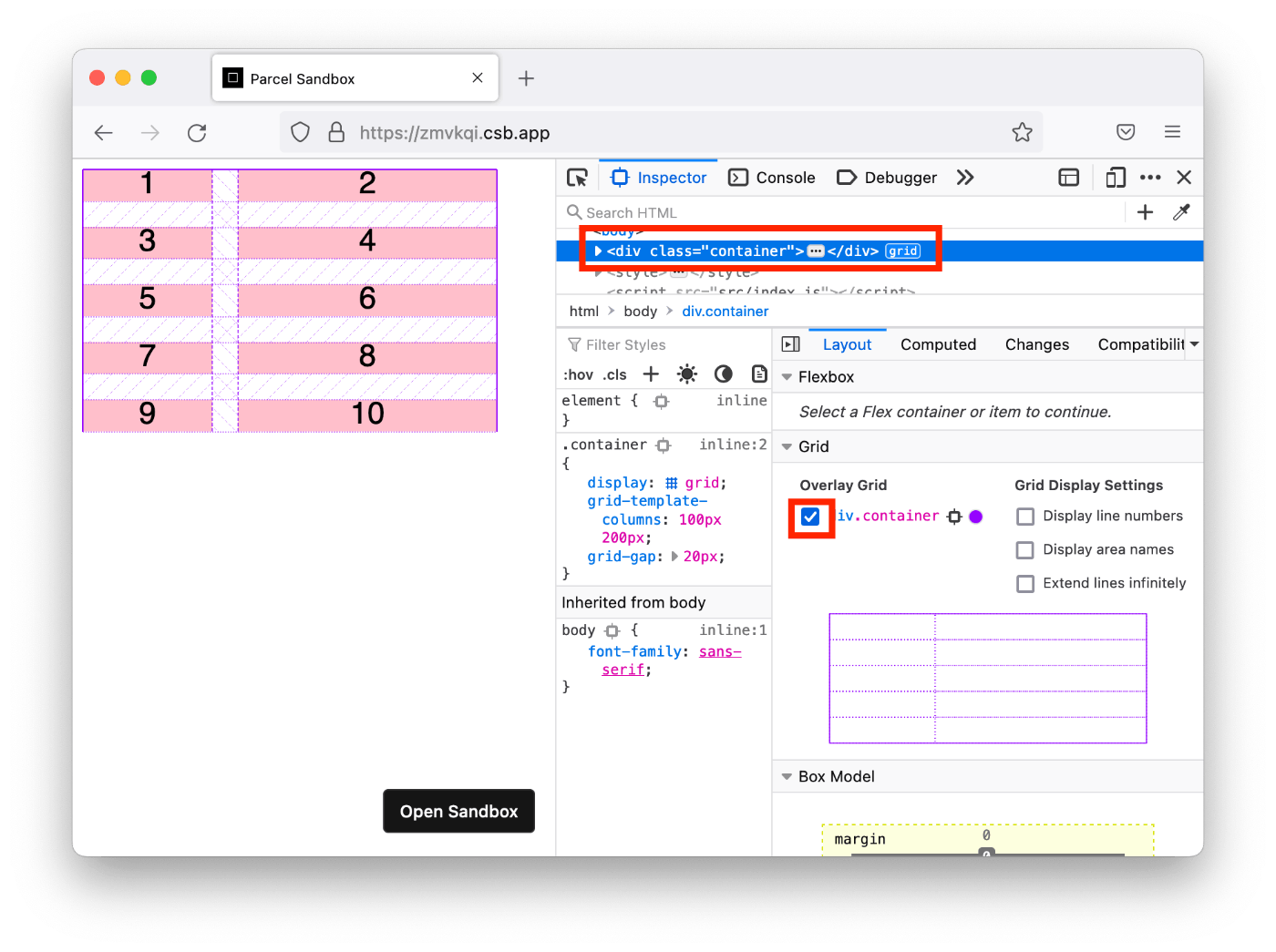This screenshot has width=1276, height=952.
Task: Click the grid outline preview
Action: coord(987,679)
